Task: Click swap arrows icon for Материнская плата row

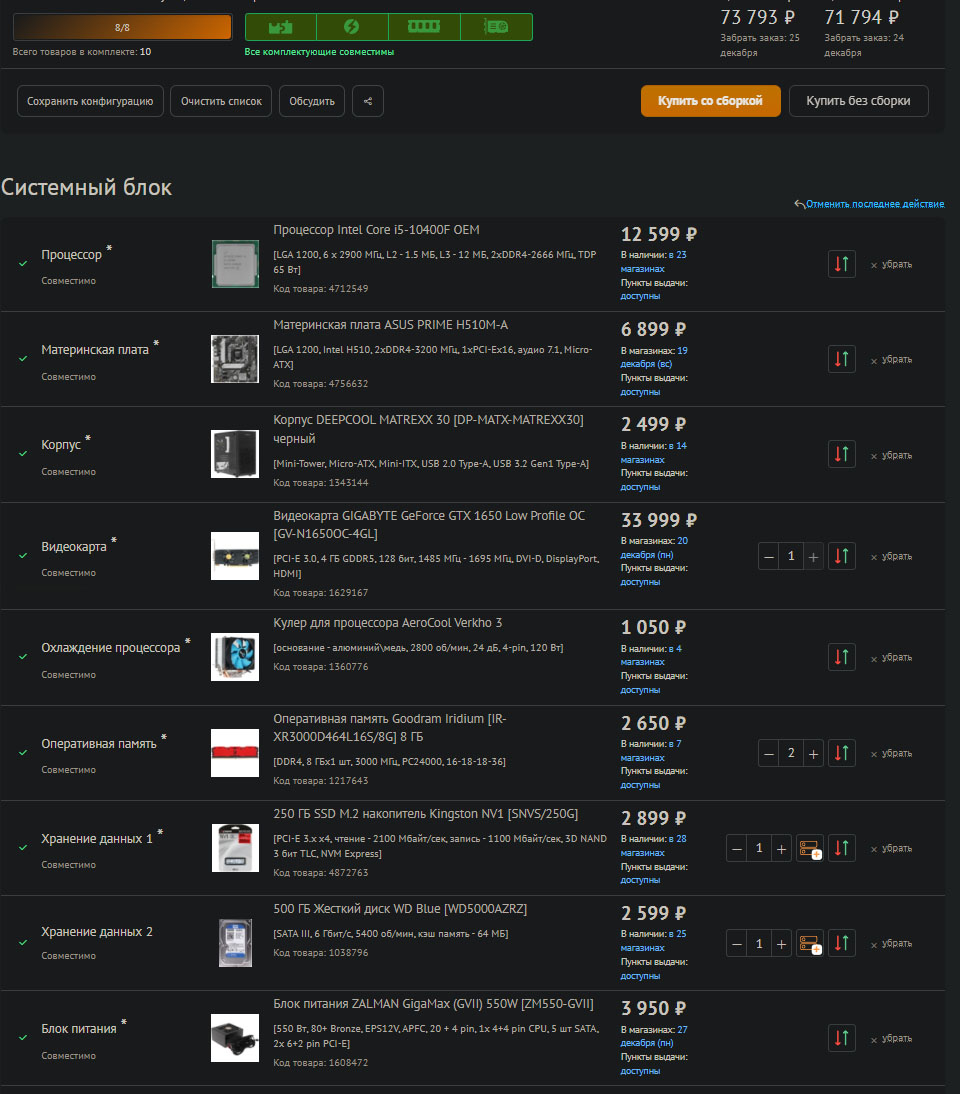Action: tap(841, 359)
